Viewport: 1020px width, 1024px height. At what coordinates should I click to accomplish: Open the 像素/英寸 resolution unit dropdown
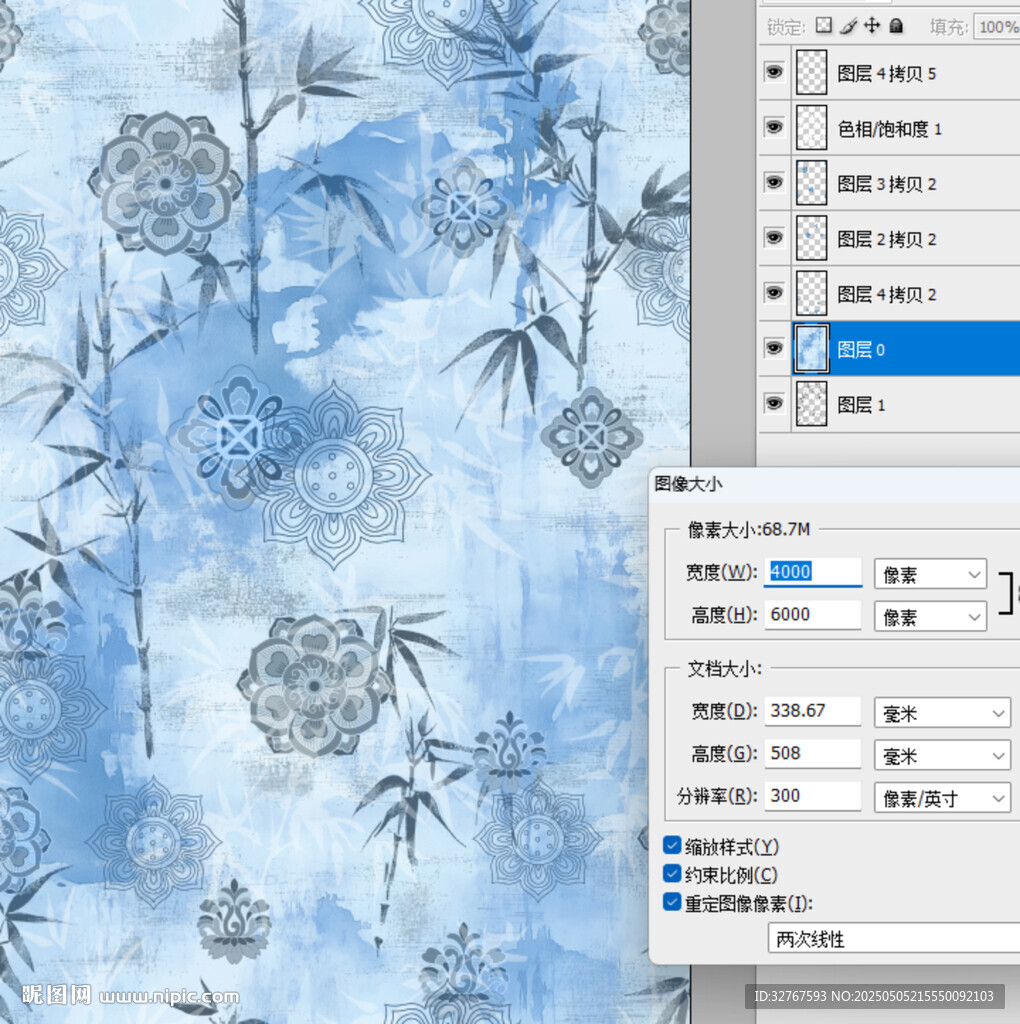pos(942,797)
